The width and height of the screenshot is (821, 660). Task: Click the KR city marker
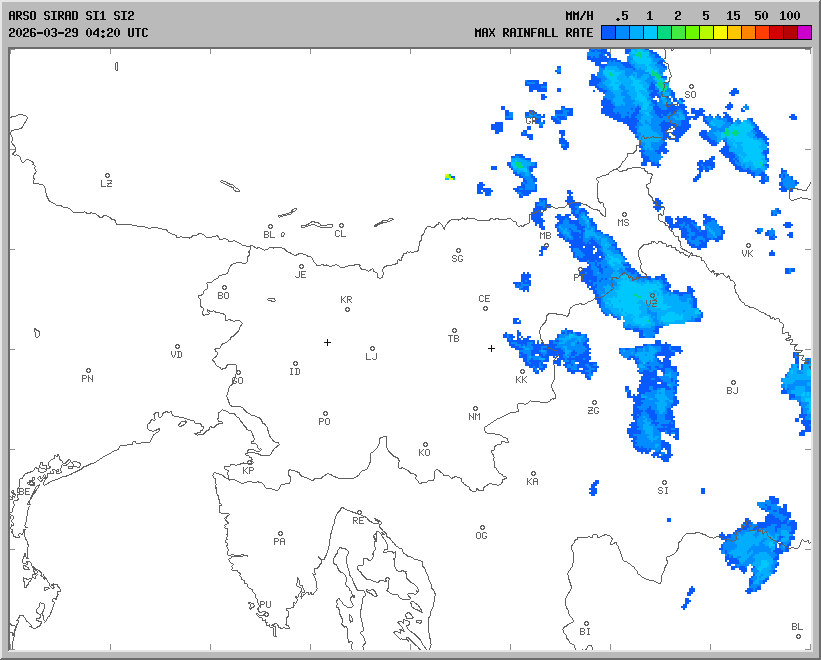pos(347,308)
